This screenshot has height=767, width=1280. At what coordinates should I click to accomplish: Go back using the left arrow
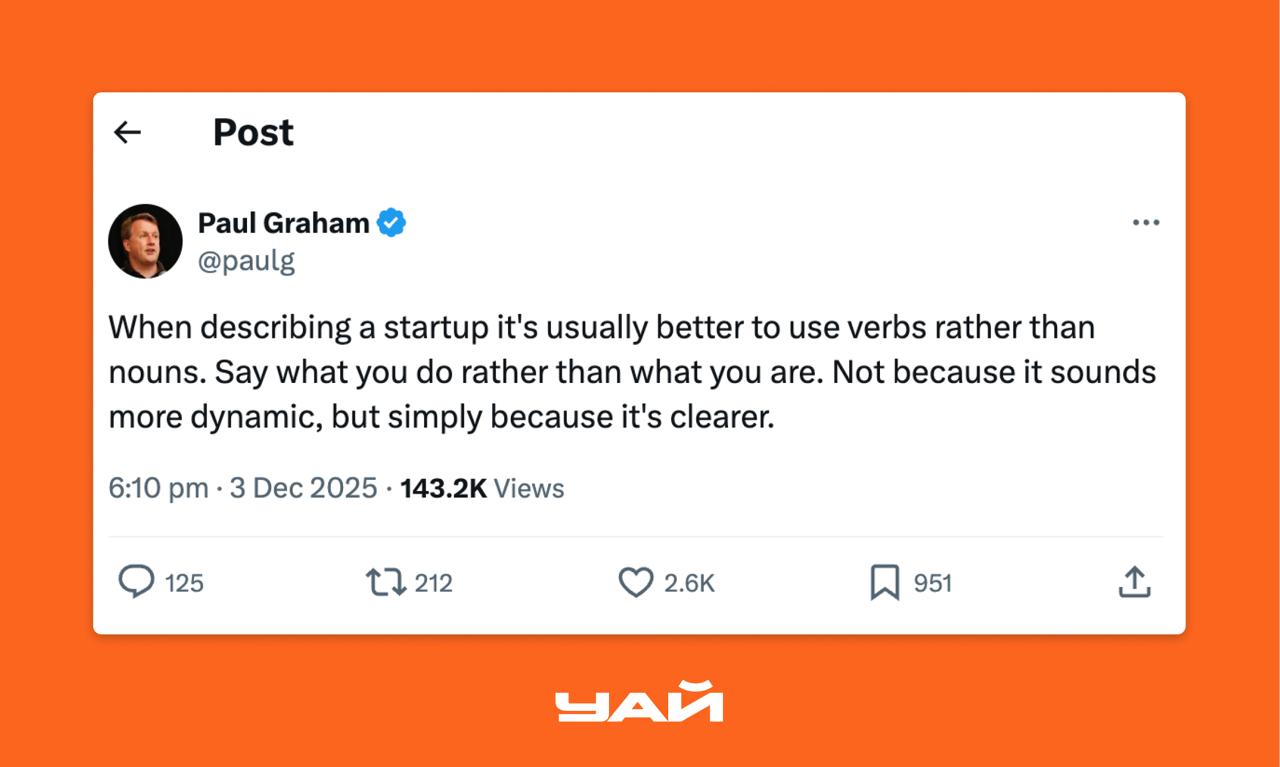click(x=127, y=132)
